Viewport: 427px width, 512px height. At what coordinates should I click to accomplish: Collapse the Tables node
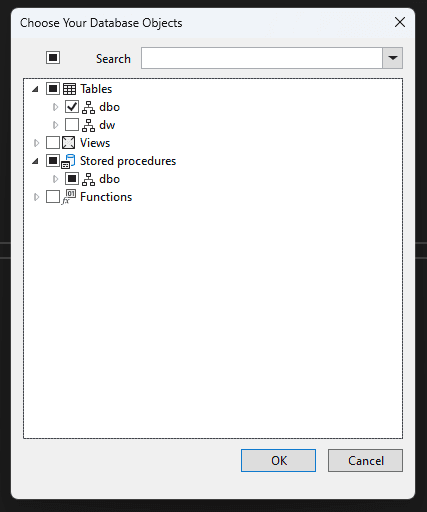click(x=35, y=89)
